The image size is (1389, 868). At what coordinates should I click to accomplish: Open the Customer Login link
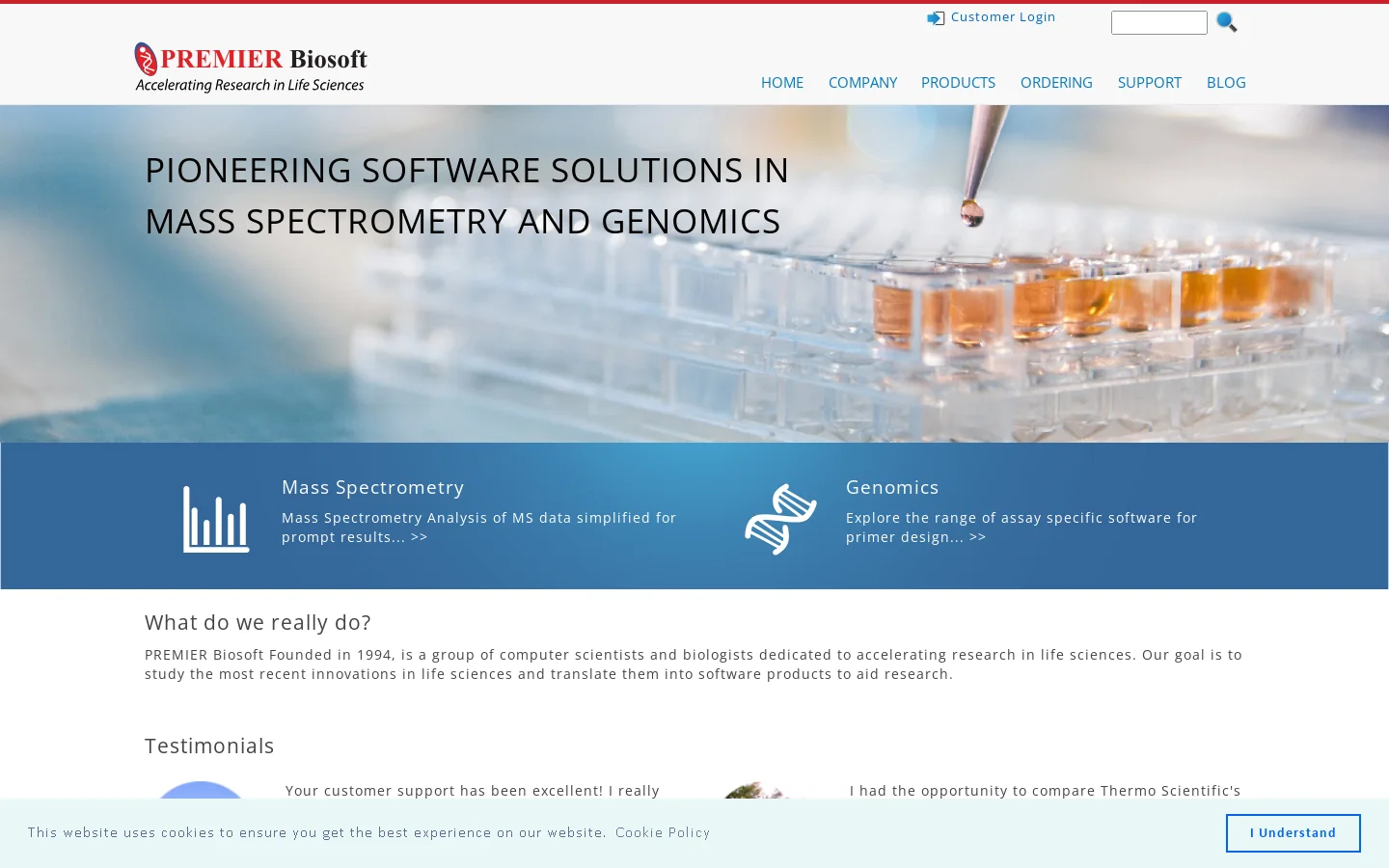pos(1003,17)
